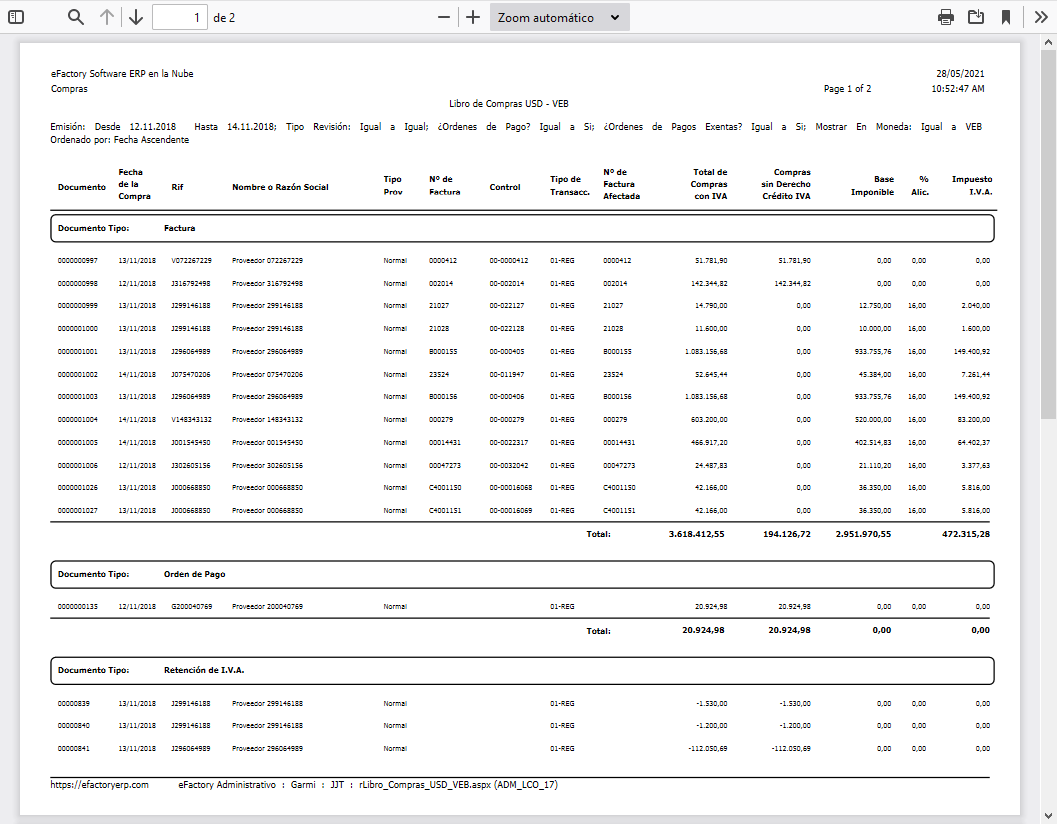Go to the previous page with the up arrow
Viewport: 1057px width, 824px height.
point(106,17)
